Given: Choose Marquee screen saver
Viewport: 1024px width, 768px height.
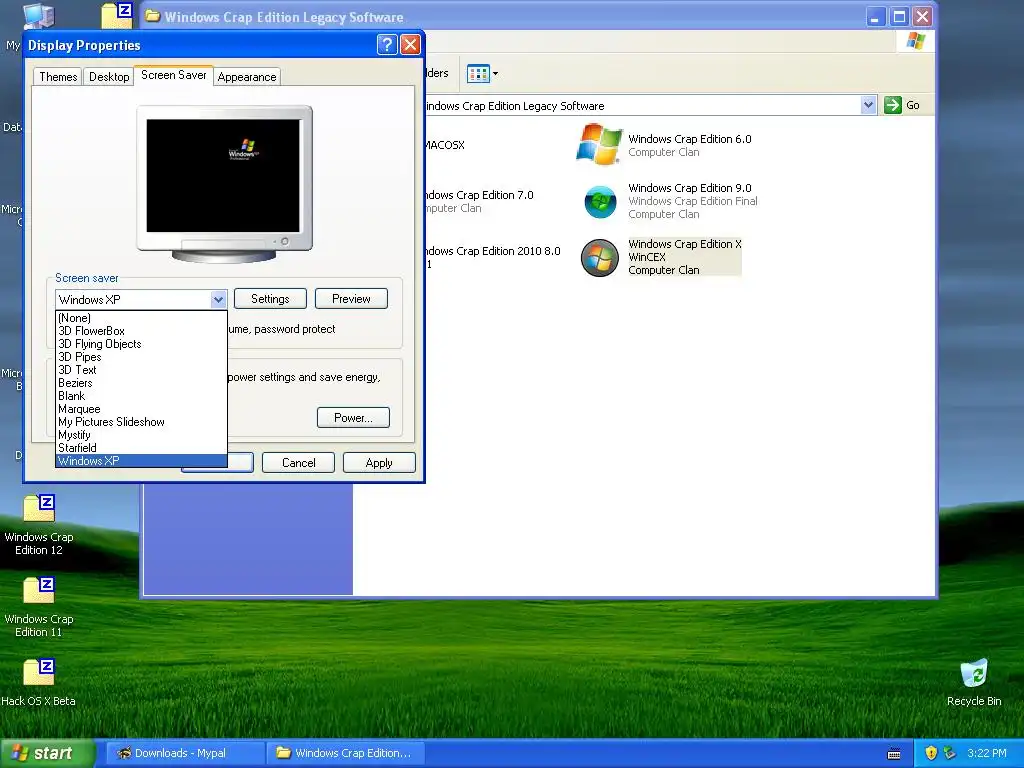Looking at the screenshot, I should coord(141,409).
